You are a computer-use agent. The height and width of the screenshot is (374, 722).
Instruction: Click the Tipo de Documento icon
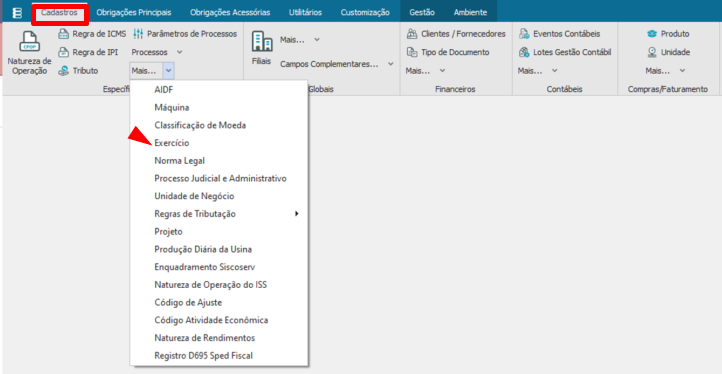(412, 53)
